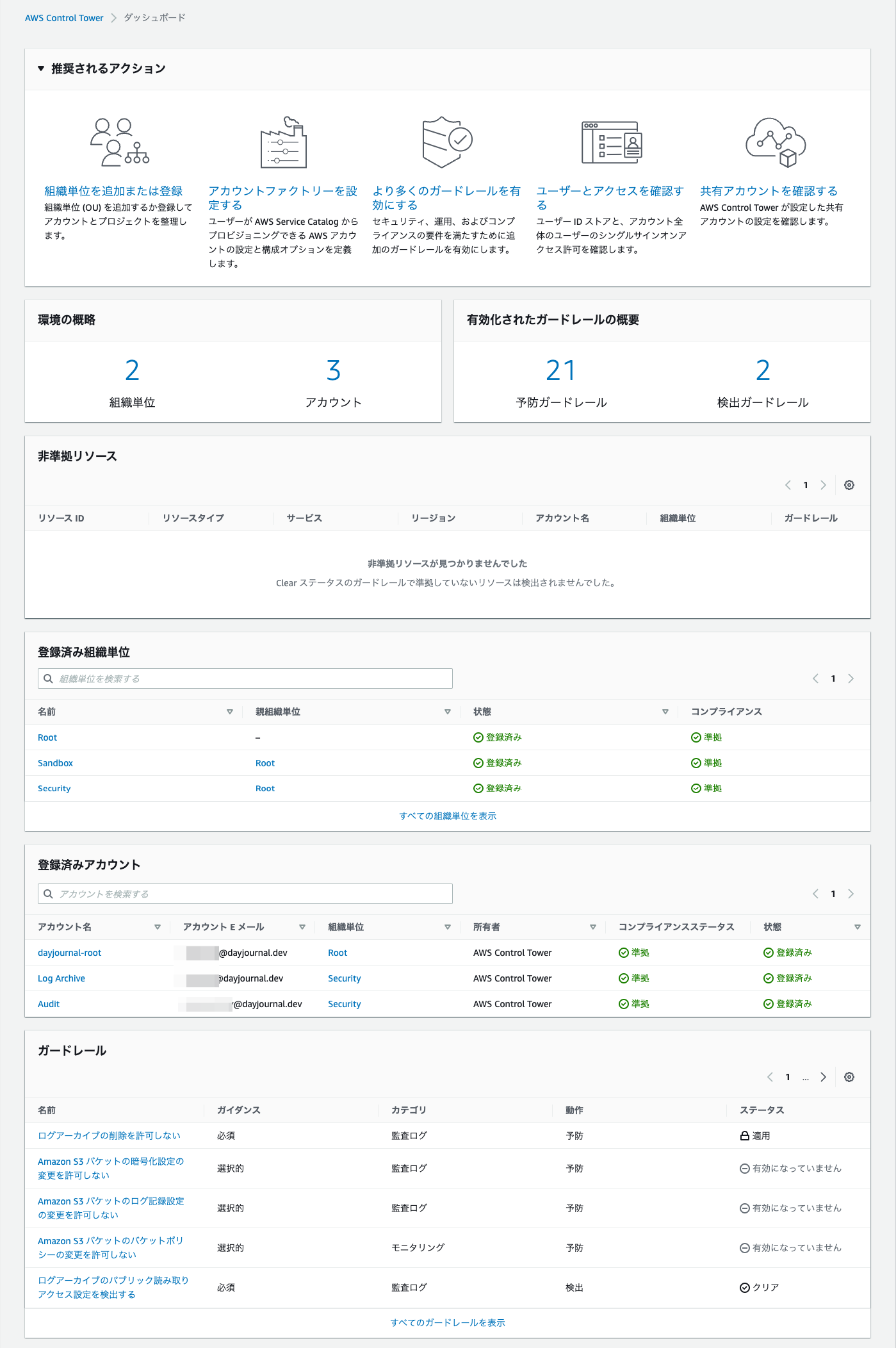Click search icon in account search box
Image resolution: width=896 pixels, height=1348 pixels.
[x=48, y=894]
